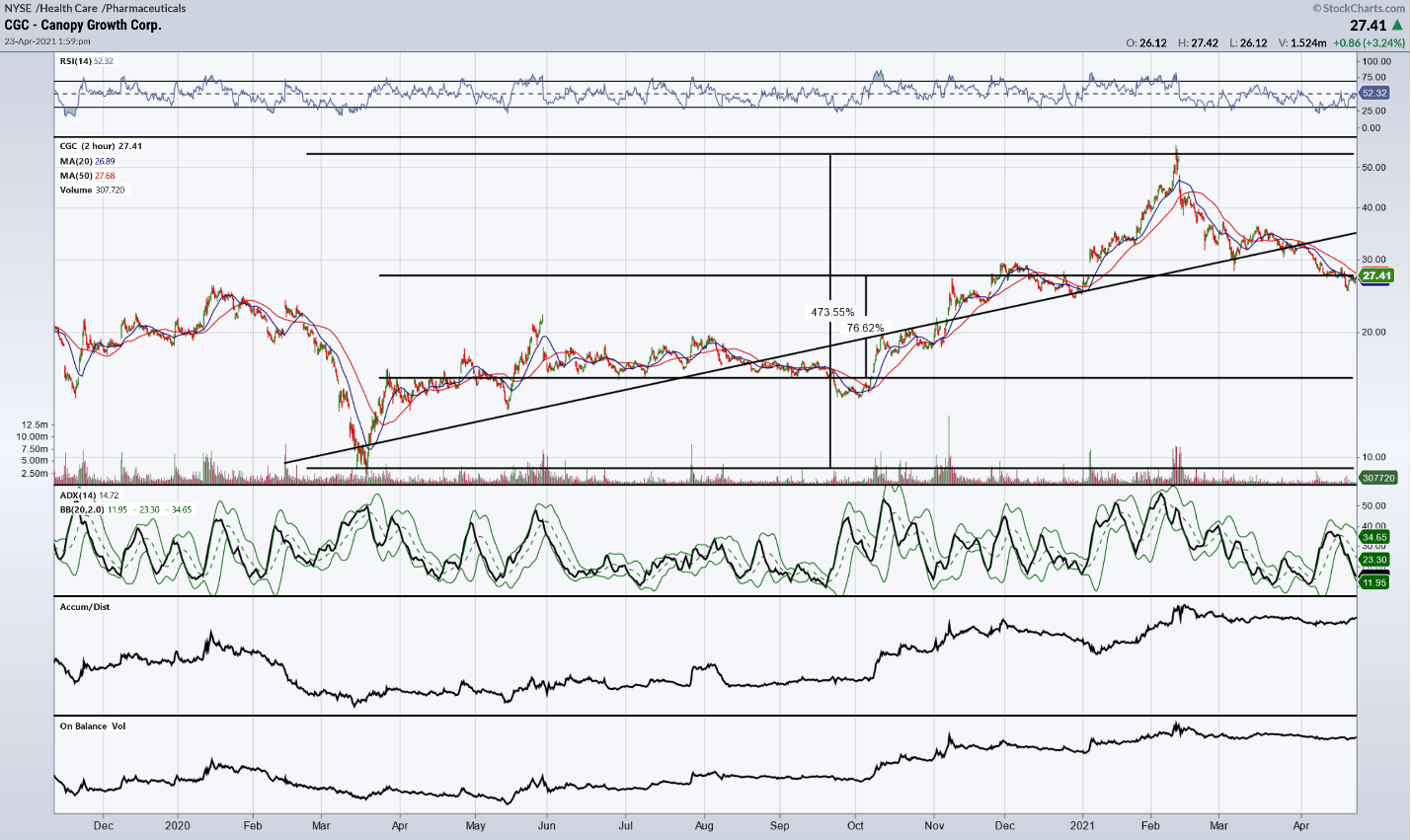Click the green '34.65' upper band tag
Image resolution: width=1411 pixels, height=840 pixels.
point(1374,537)
